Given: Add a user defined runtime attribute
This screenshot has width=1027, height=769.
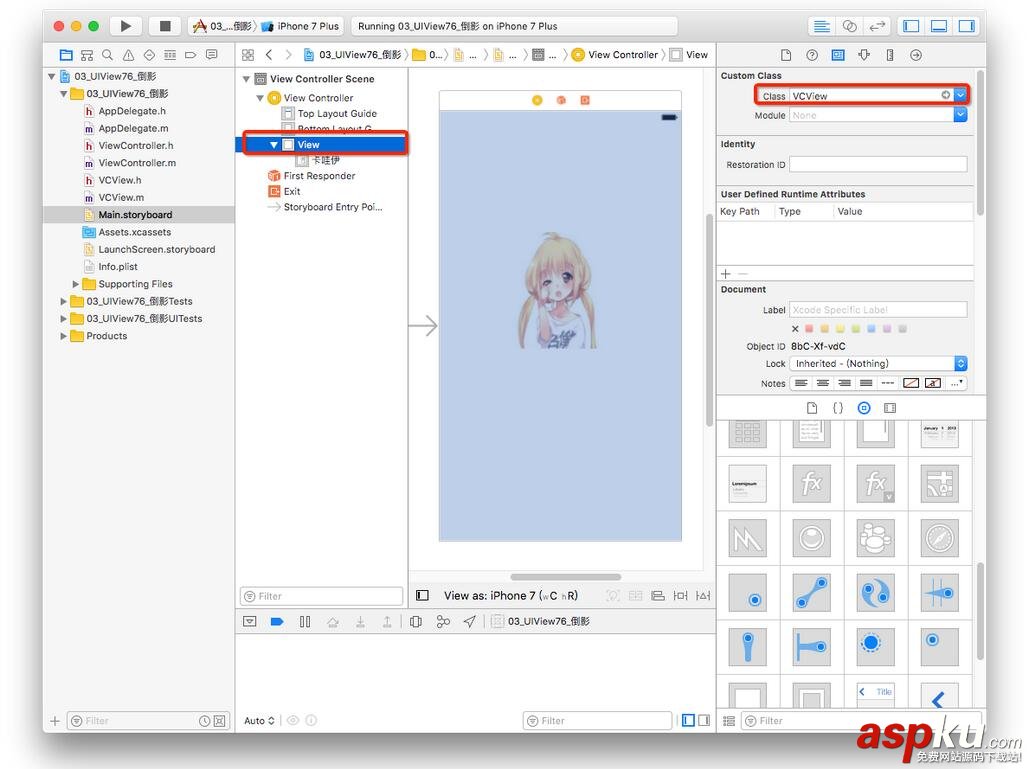Looking at the screenshot, I should (x=726, y=274).
